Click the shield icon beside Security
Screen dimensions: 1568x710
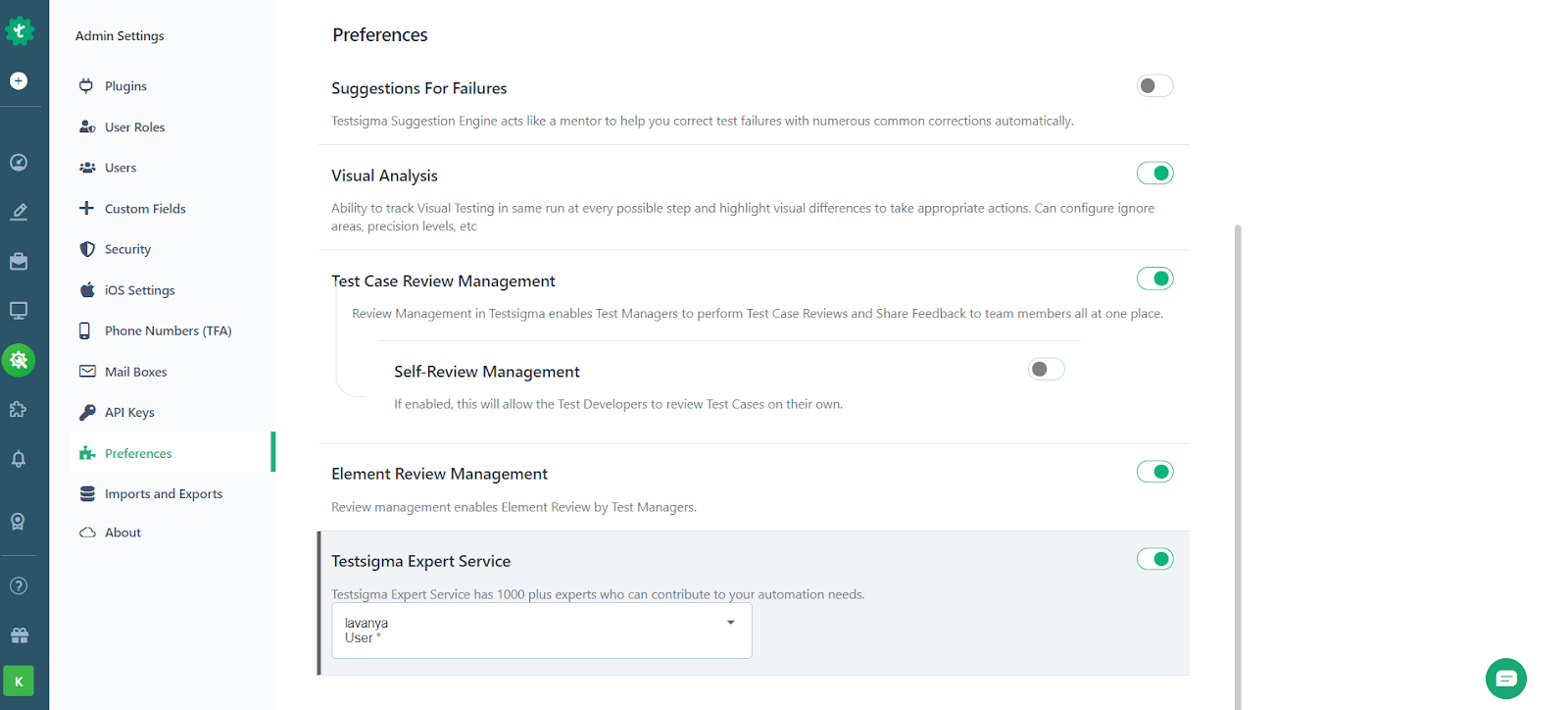(87, 249)
